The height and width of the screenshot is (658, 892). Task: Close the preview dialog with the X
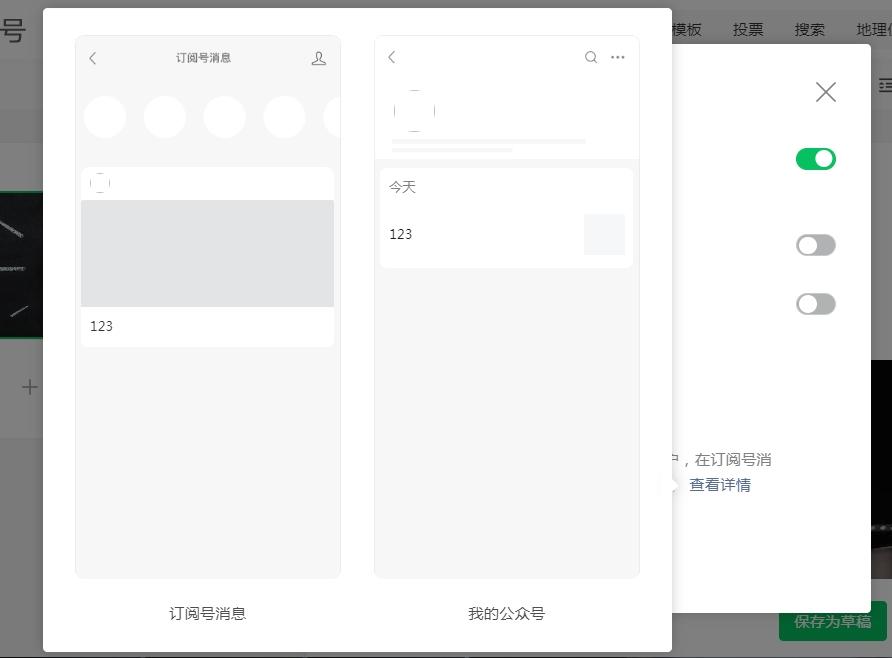point(825,91)
